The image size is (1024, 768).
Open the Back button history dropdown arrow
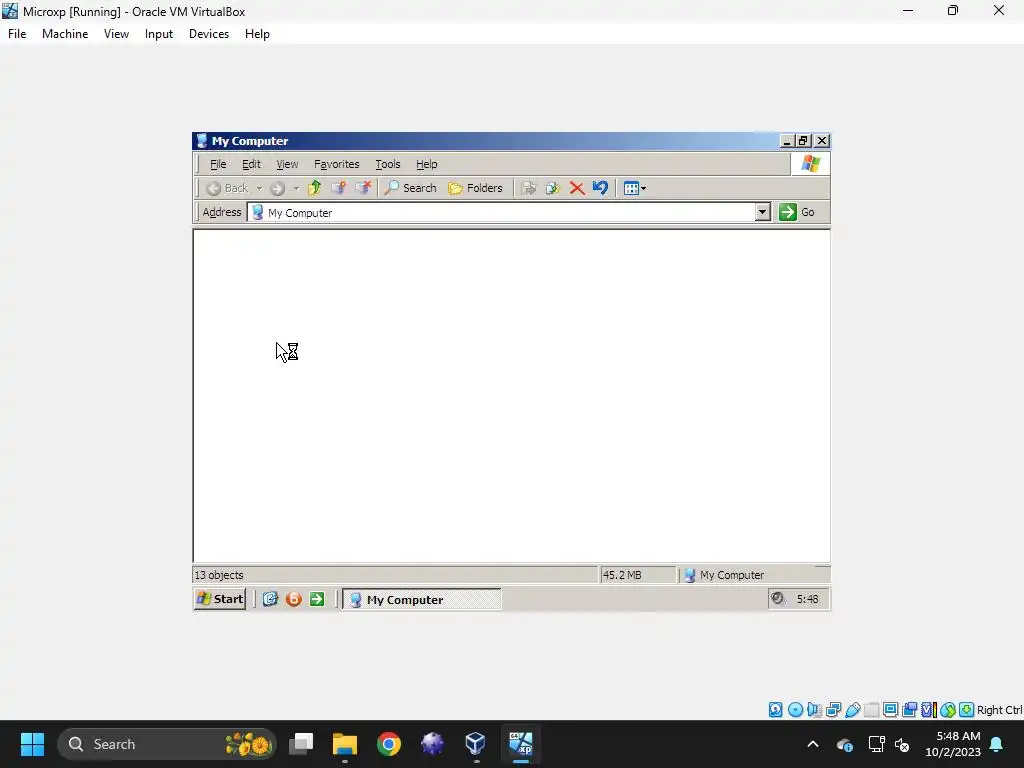(259, 188)
